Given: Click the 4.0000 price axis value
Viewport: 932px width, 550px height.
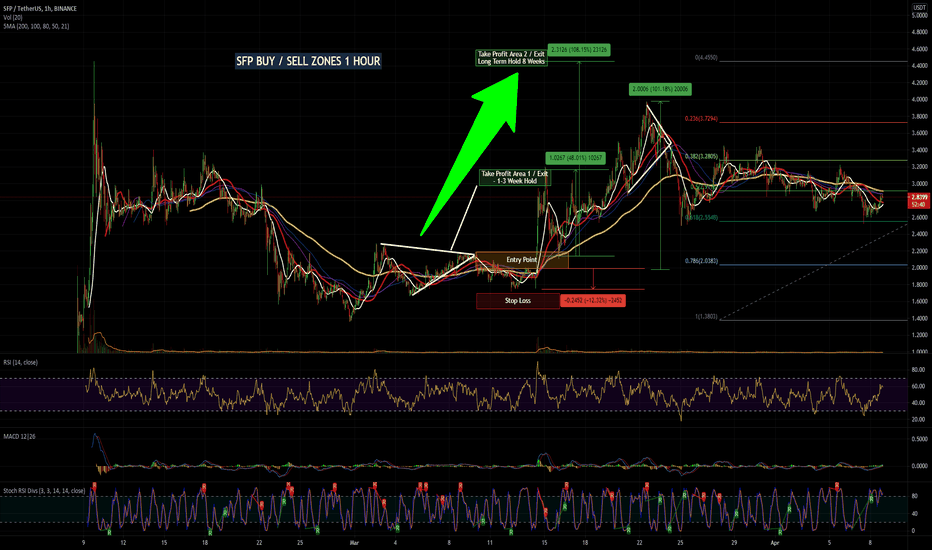Looking at the screenshot, I should (x=919, y=100).
